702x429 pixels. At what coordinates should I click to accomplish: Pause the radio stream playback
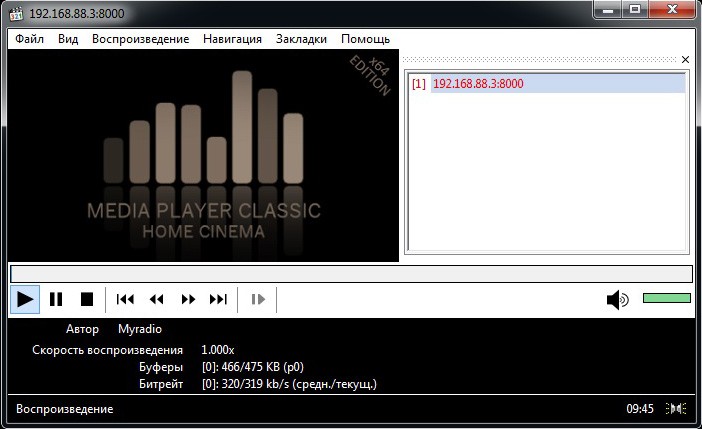[x=56, y=299]
